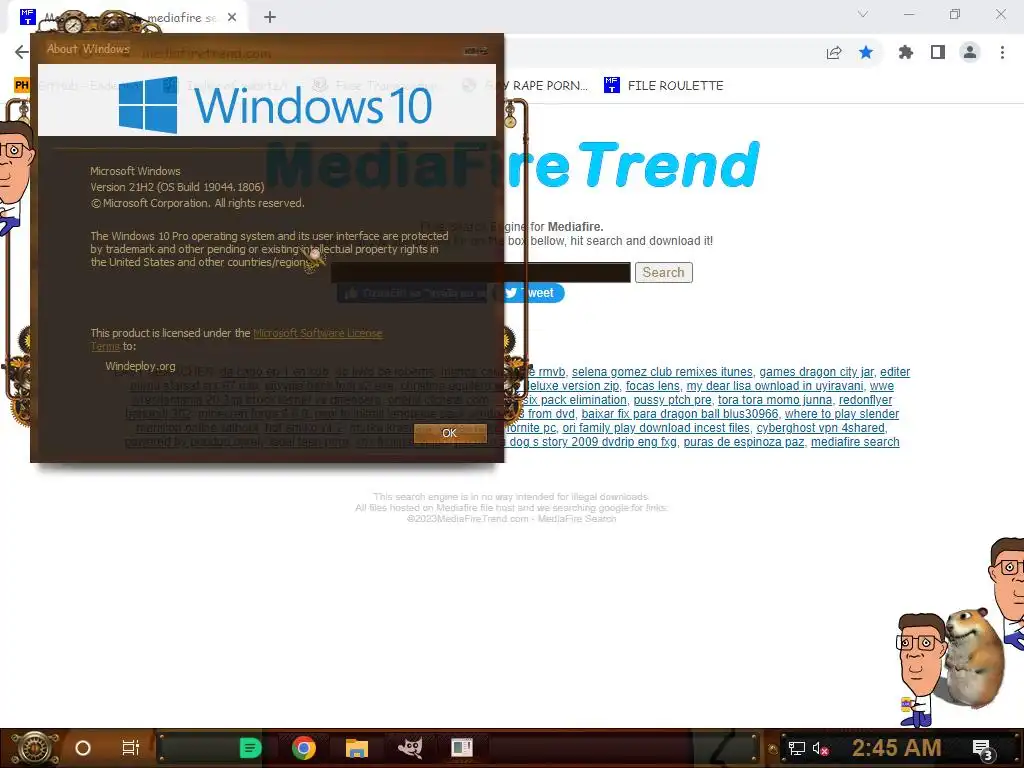Open Task View from the taskbar

(131, 748)
